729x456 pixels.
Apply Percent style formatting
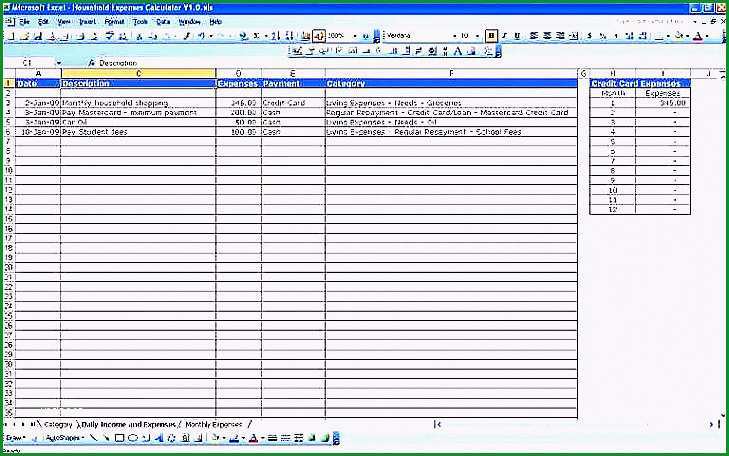(603, 36)
